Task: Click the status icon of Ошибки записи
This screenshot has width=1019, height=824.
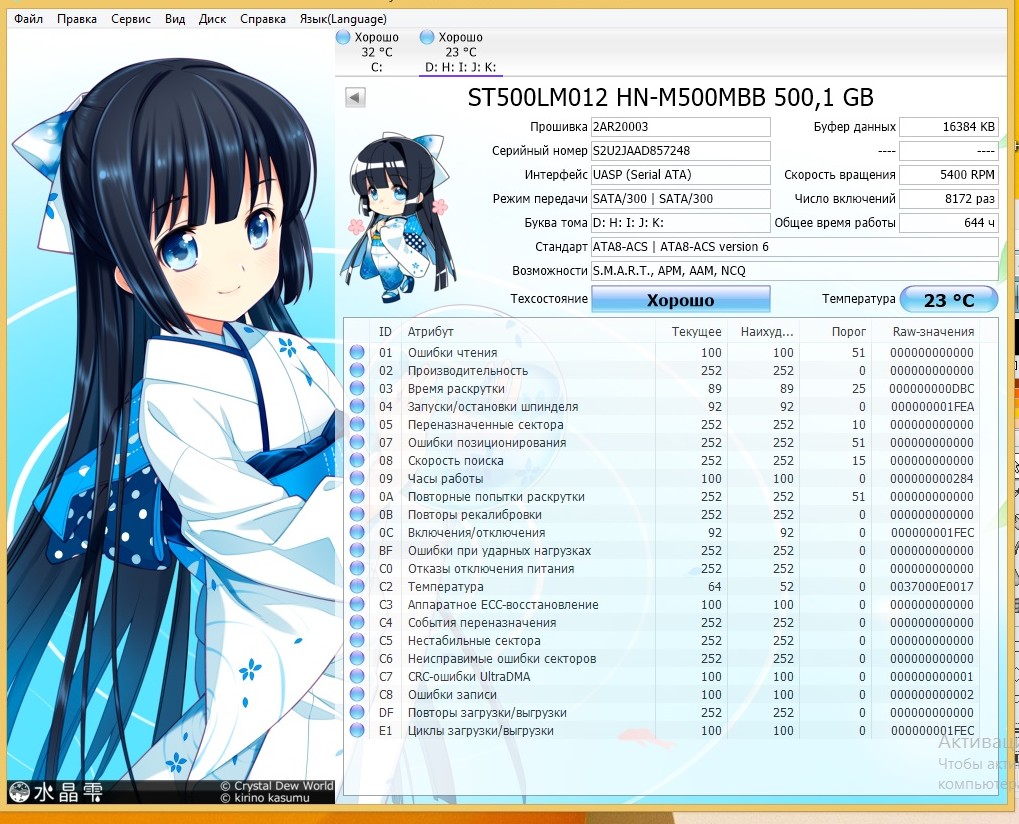Action: click(x=357, y=694)
